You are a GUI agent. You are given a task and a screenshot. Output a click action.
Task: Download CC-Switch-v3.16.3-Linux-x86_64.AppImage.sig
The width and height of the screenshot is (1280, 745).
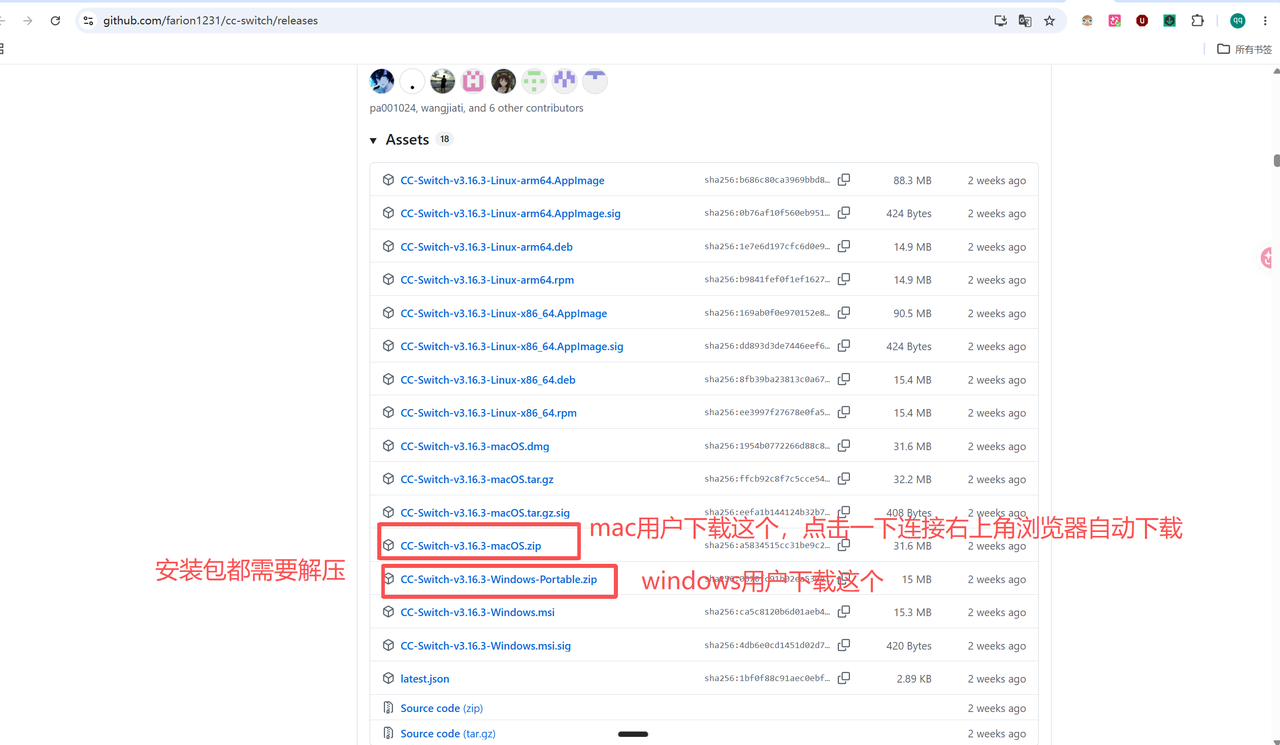pos(511,346)
